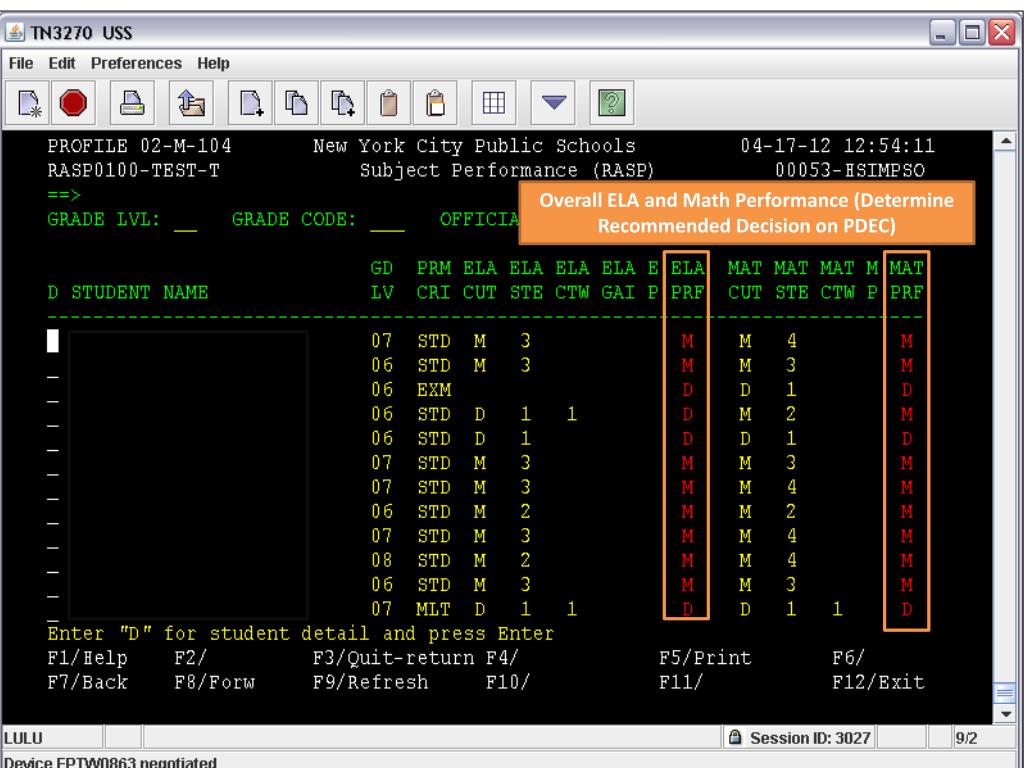Click the Java icon in the title bar
Viewport: 1024px width, 768px height.
(x=14, y=32)
